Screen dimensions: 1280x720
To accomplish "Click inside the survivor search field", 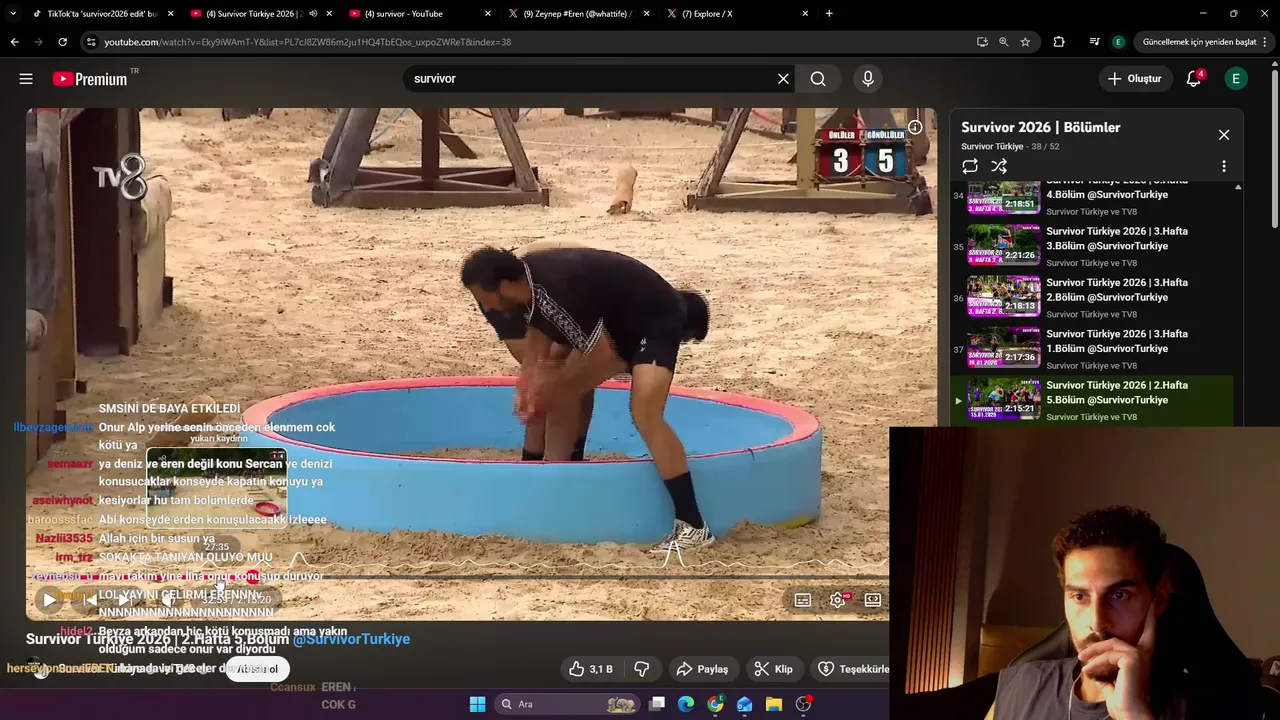I will [x=590, y=79].
